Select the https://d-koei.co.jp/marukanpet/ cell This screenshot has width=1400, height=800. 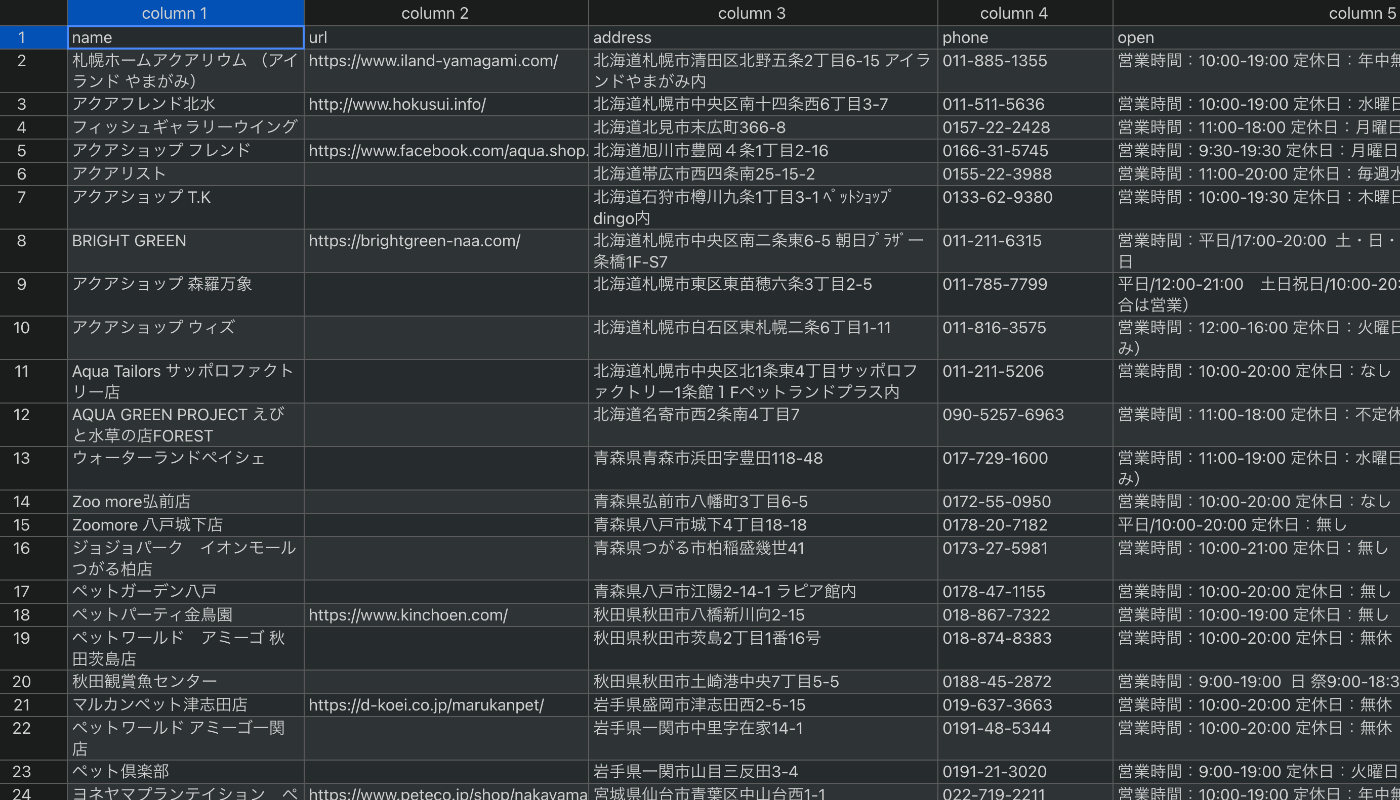coord(446,705)
